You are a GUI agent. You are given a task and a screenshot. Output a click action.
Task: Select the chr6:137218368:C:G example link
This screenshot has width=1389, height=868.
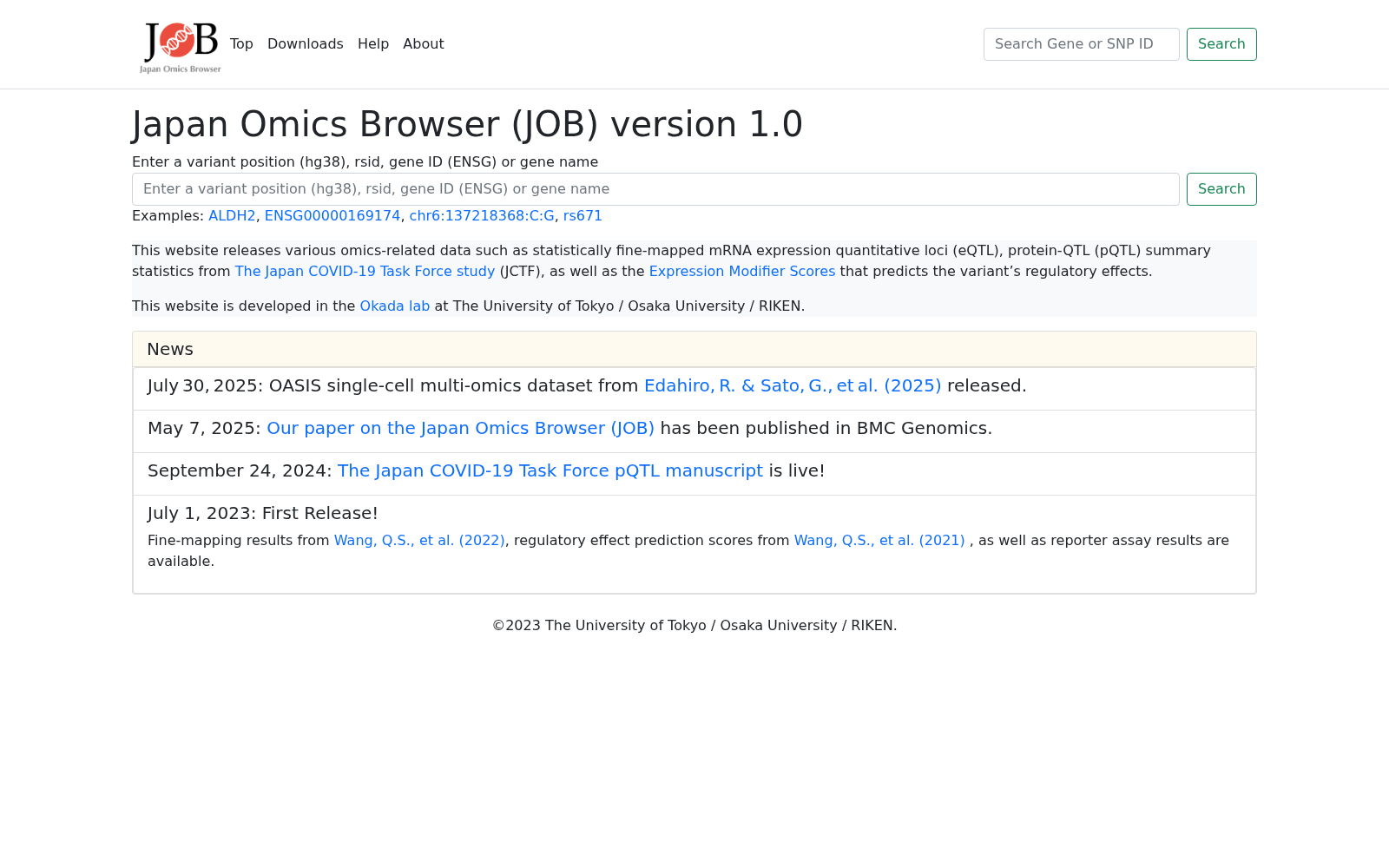click(x=482, y=216)
